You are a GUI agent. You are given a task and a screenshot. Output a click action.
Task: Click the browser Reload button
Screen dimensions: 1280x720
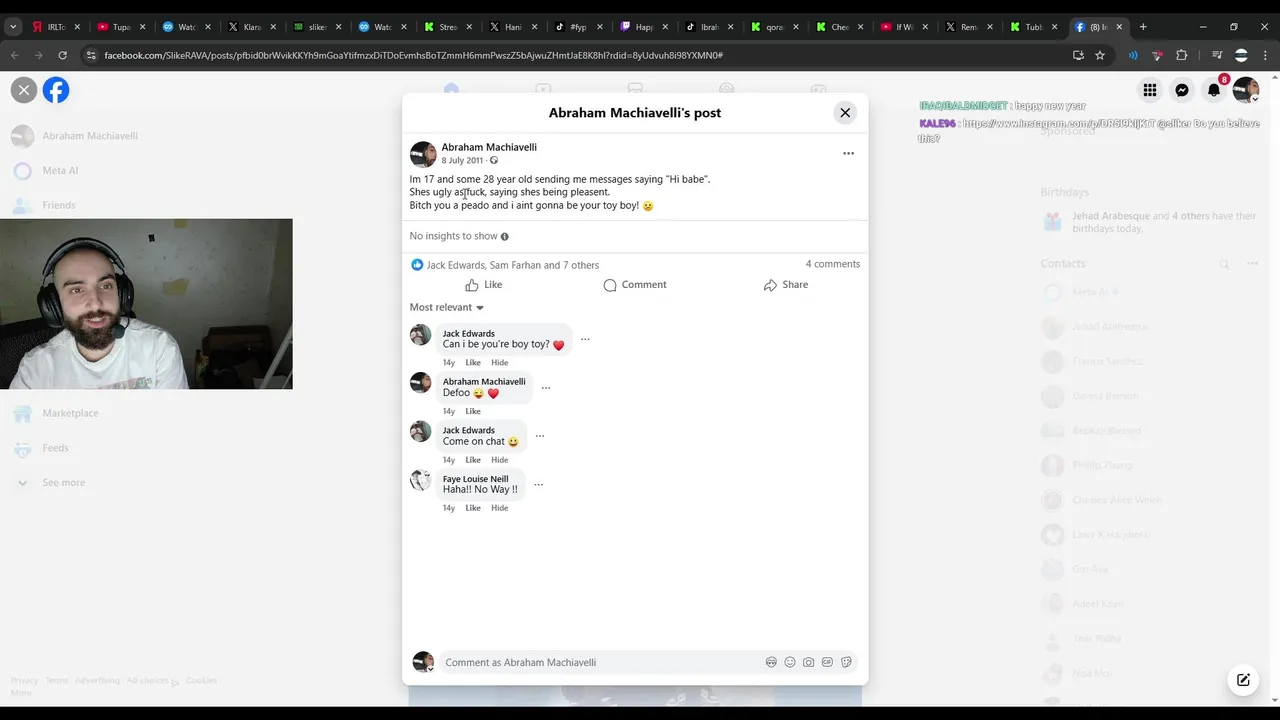coord(62,56)
